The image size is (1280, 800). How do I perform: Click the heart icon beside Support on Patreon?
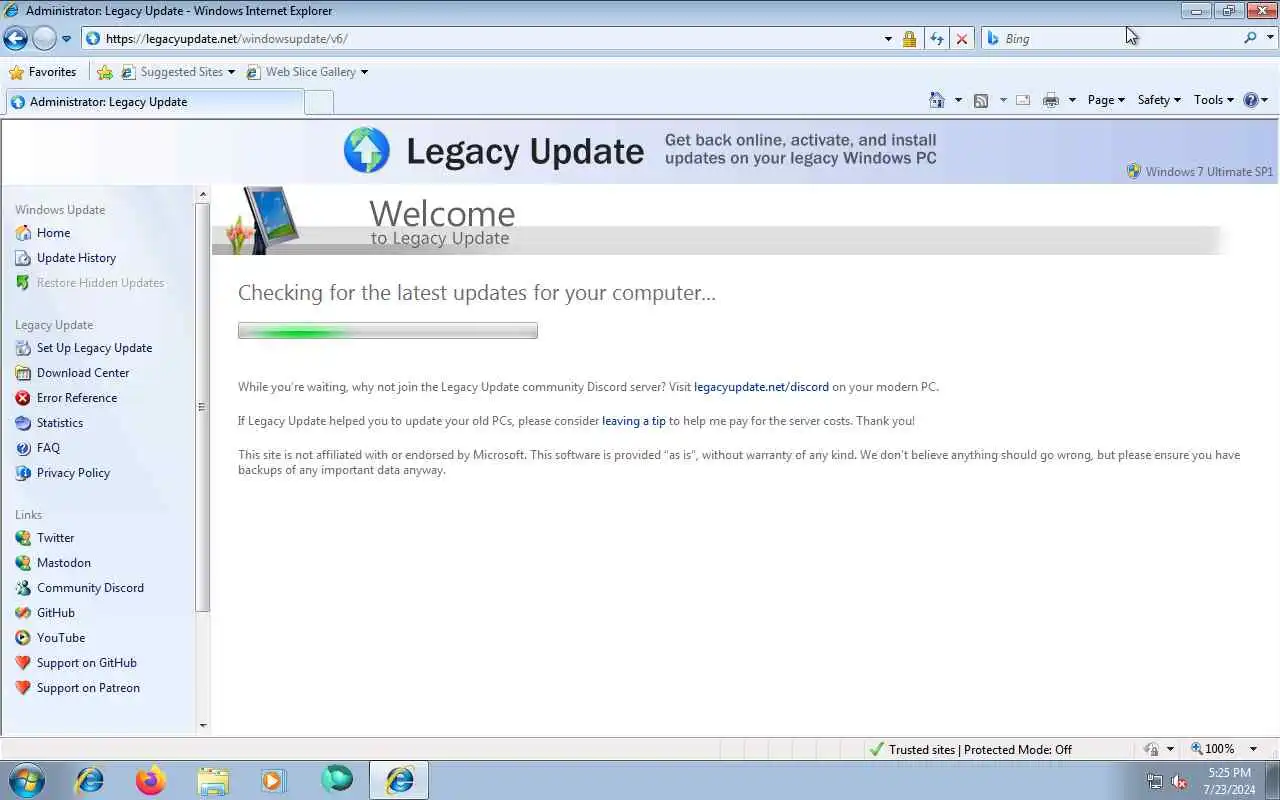(x=23, y=688)
